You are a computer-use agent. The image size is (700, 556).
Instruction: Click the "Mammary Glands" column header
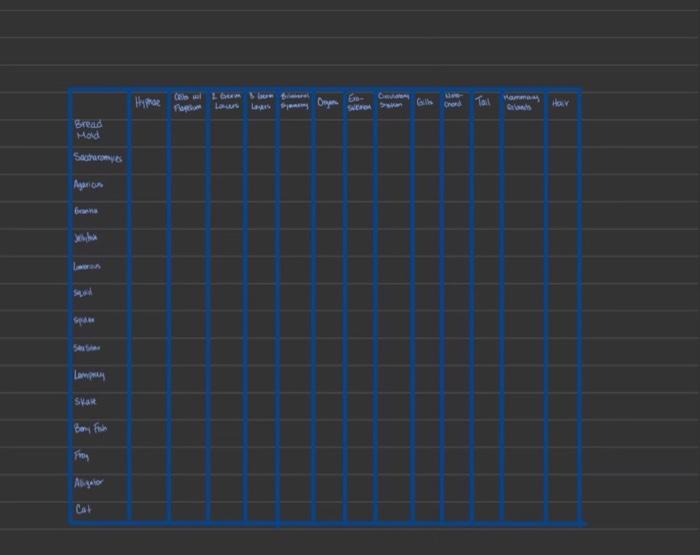(521, 102)
